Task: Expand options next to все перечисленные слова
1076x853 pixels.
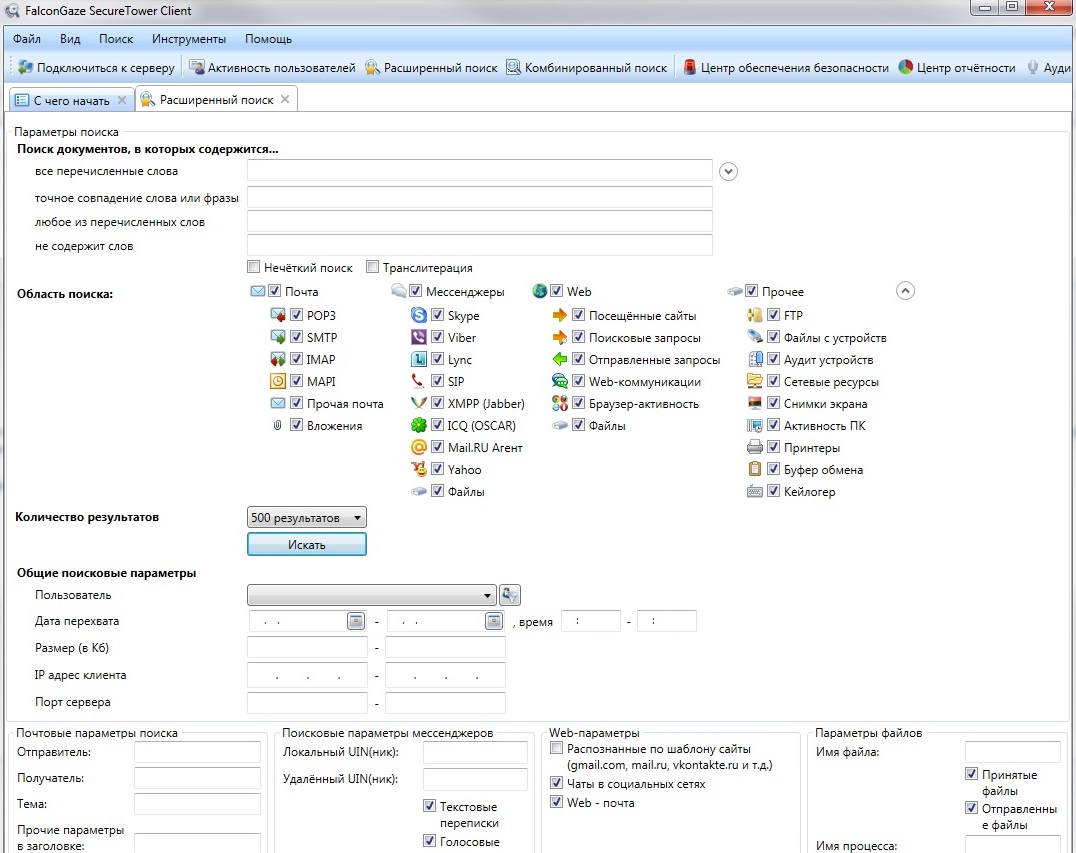Action: coord(728,172)
